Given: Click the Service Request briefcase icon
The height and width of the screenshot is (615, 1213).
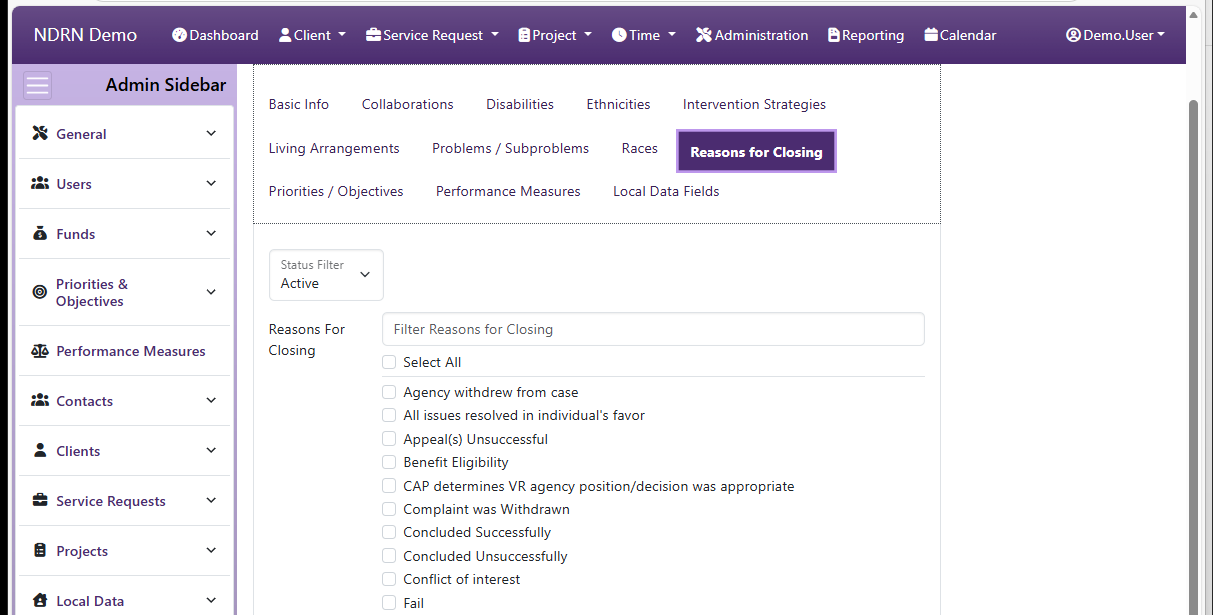Looking at the screenshot, I should (x=373, y=35).
